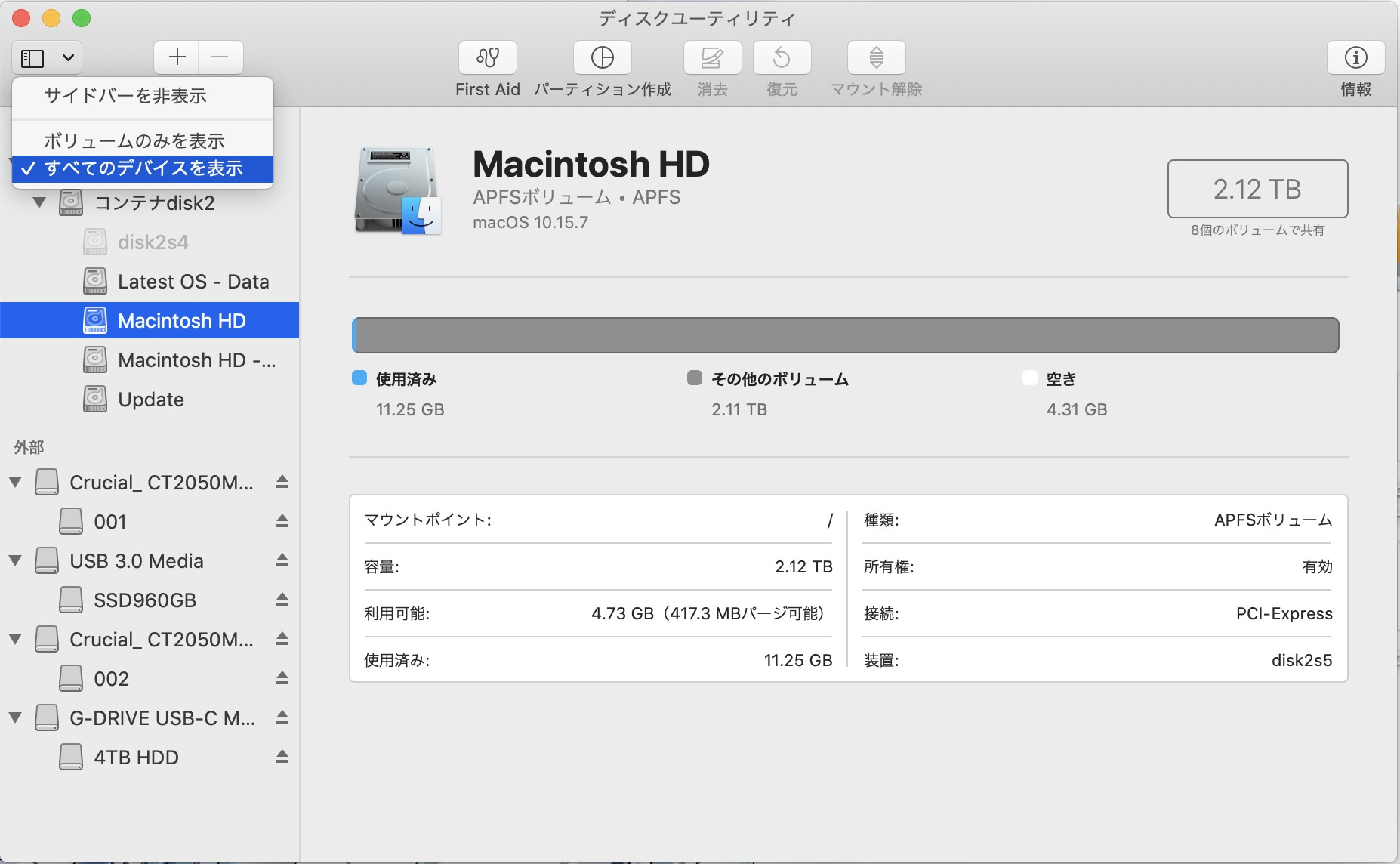Click the 8個のボリュームで共有 caption

click(x=1257, y=230)
